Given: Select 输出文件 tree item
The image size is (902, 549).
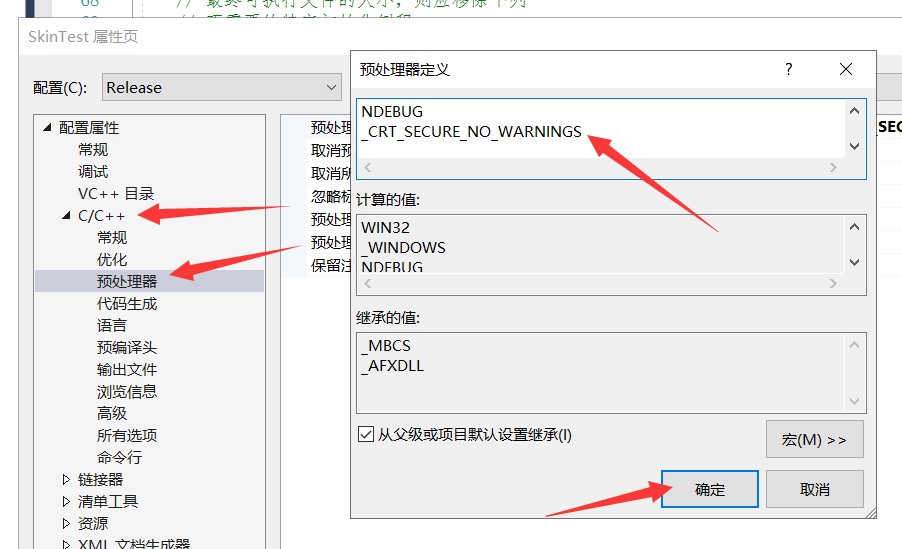Looking at the screenshot, I should click(127, 369).
